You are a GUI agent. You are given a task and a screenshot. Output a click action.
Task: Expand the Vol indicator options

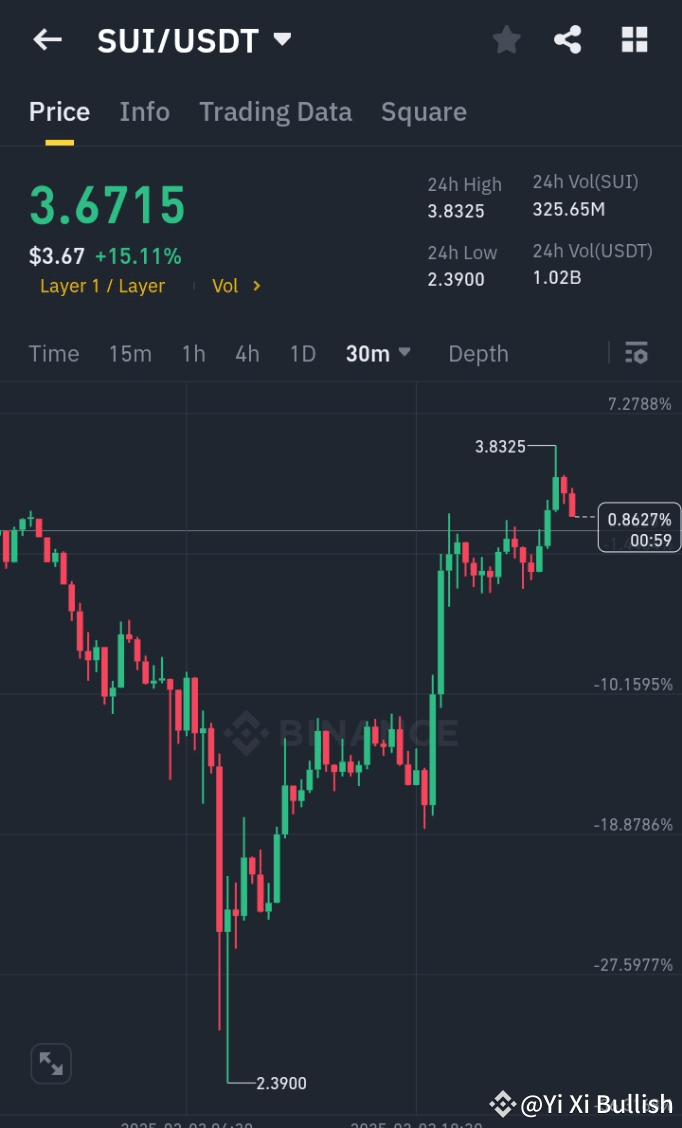coord(236,285)
